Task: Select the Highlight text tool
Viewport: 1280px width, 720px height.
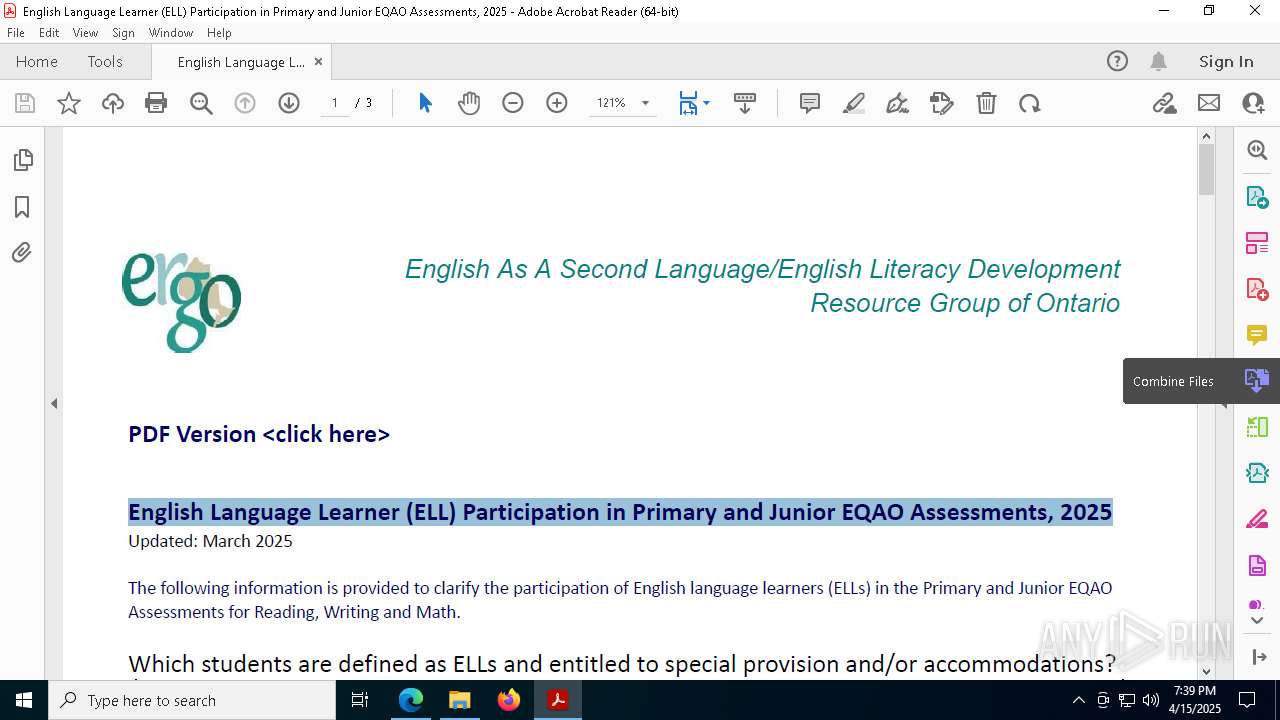Action: (854, 103)
